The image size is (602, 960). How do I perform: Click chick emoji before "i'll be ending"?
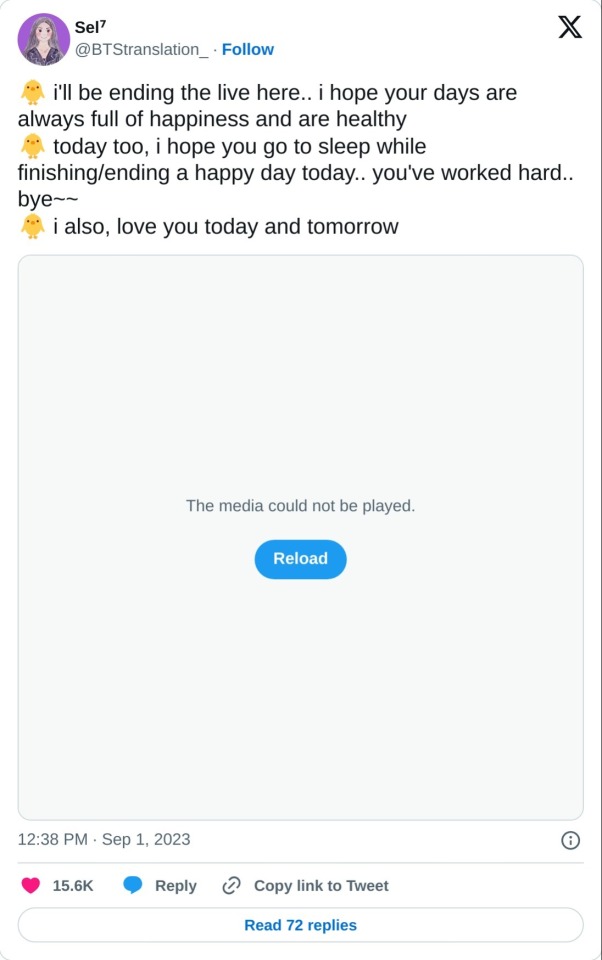coord(32,93)
